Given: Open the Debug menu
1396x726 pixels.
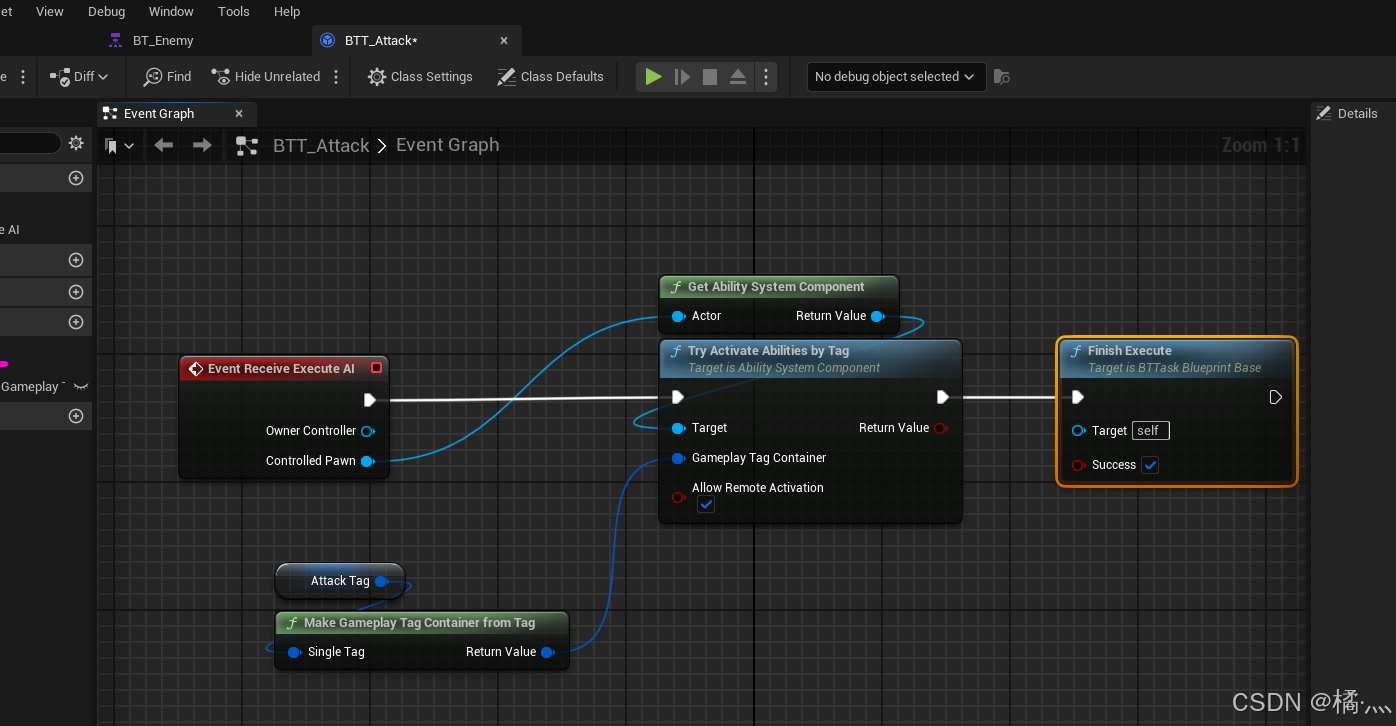Looking at the screenshot, I should pyautogui.click(x=107, y=12).
